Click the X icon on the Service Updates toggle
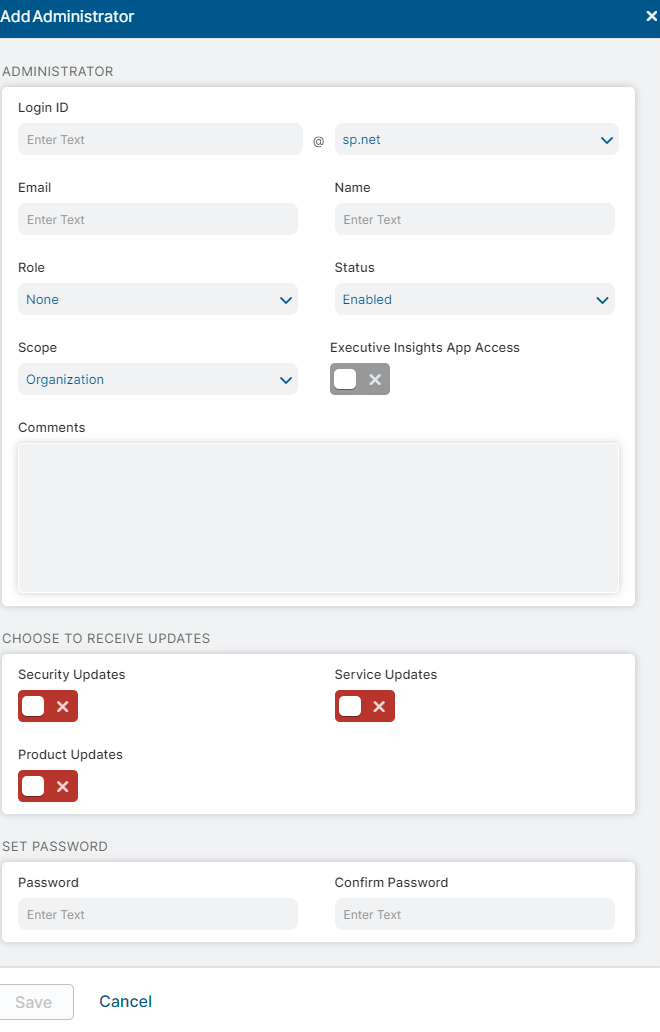Viewport: 660px width, 1032px height. [377, 706]
